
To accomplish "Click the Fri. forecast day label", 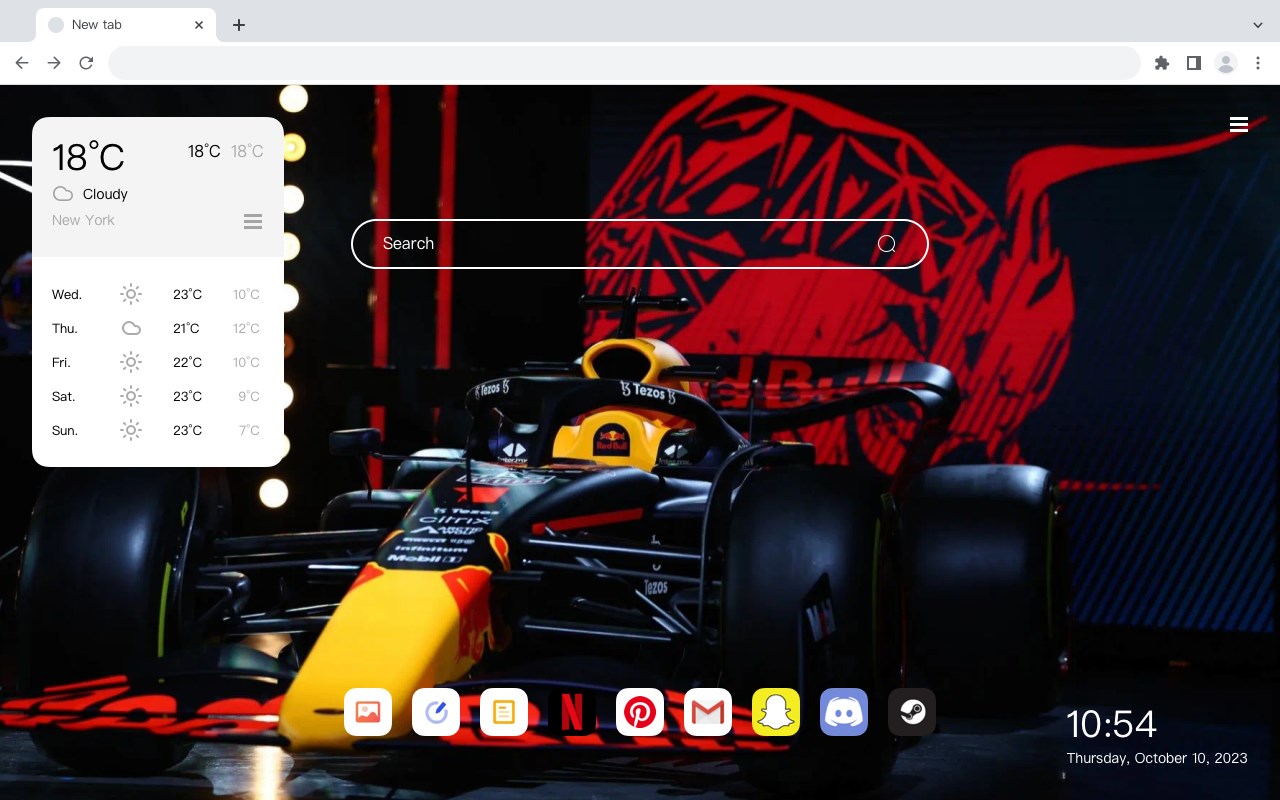I will (61, 362).
